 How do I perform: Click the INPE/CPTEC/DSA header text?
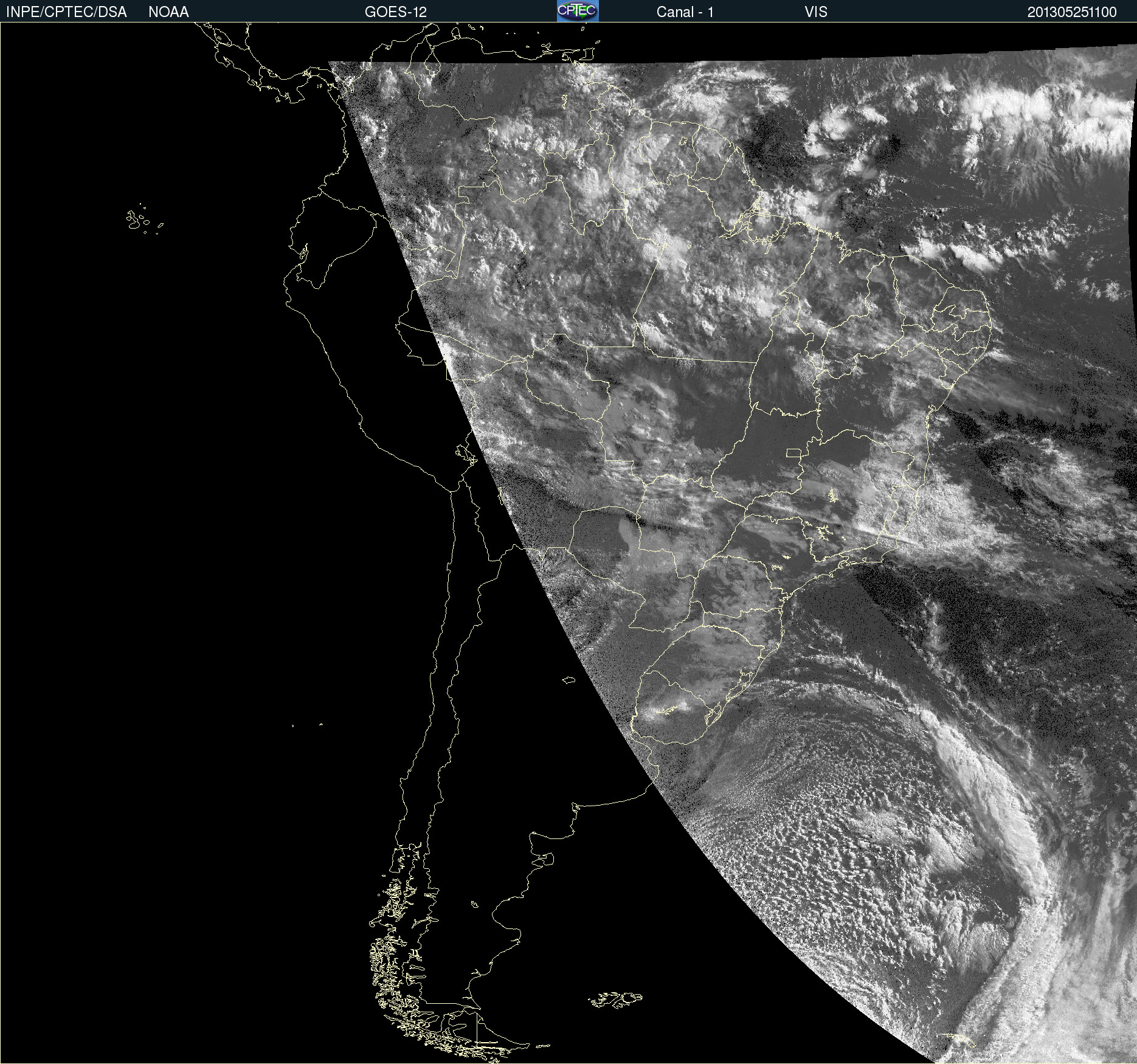66,12
